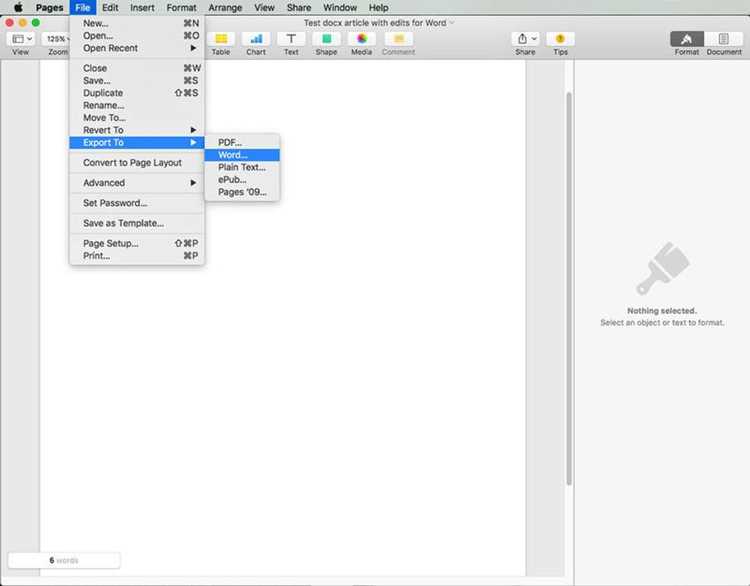
Task: Choose Rename... from File menu
Action: tap(137, 105)
